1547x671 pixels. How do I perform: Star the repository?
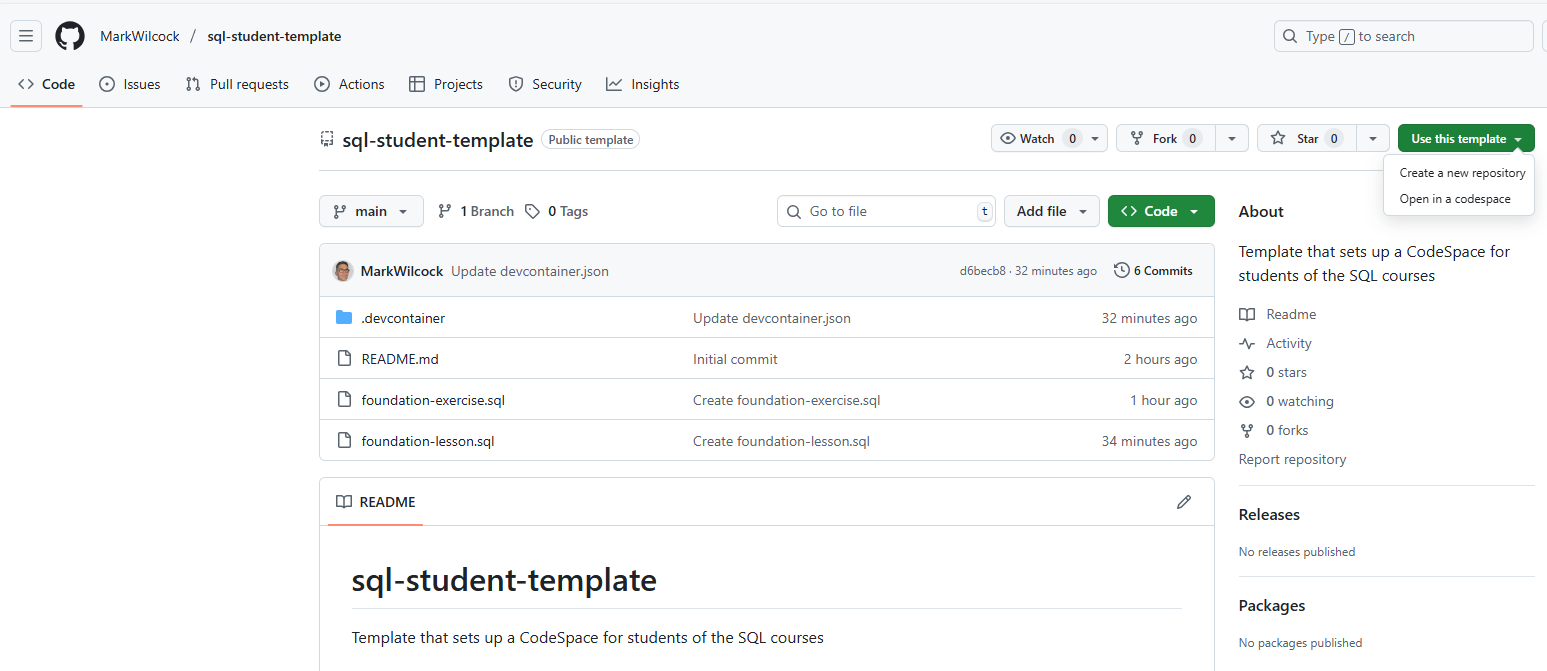click(1306, 138)
